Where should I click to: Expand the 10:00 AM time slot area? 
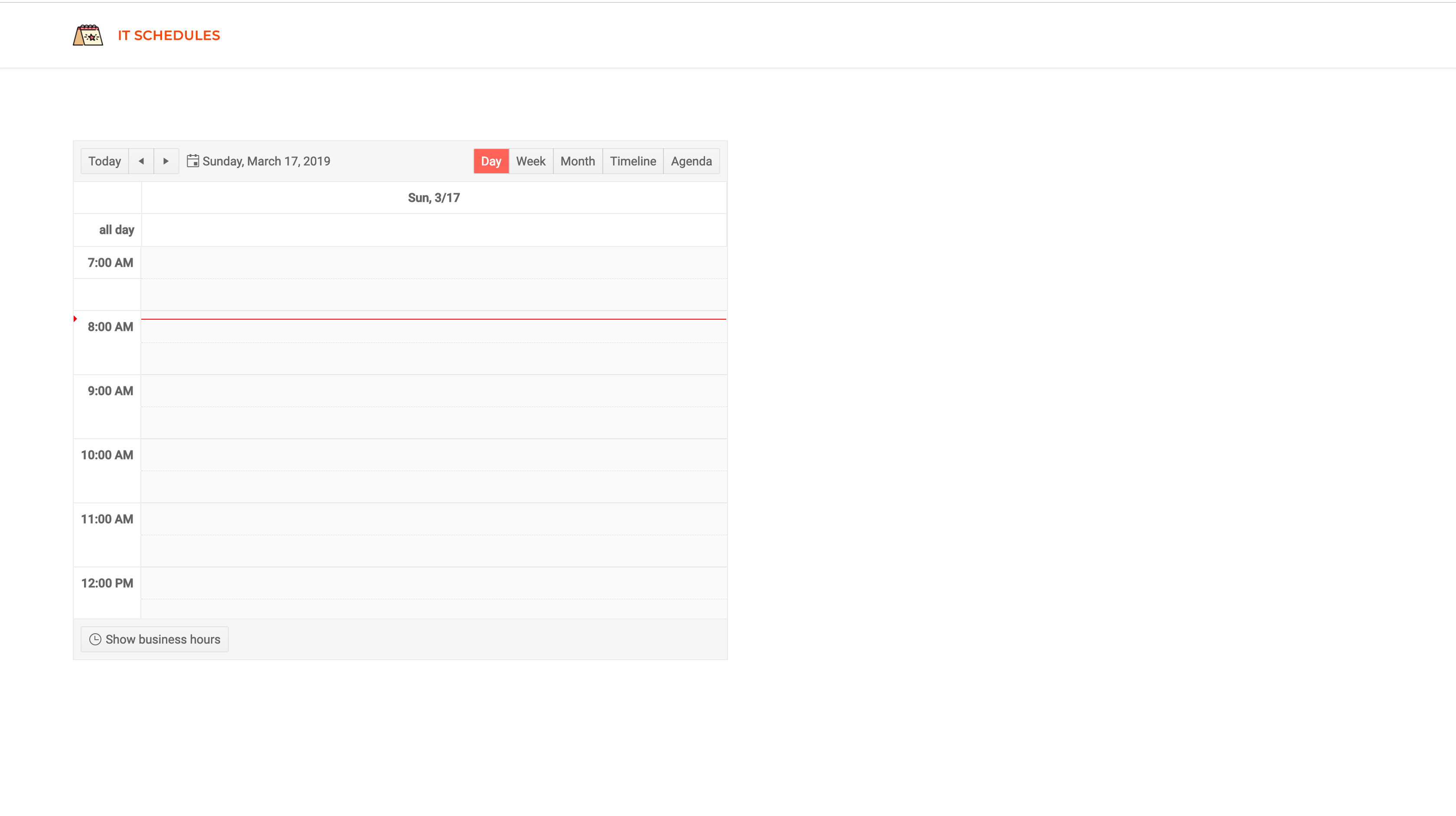pos(434,454)
